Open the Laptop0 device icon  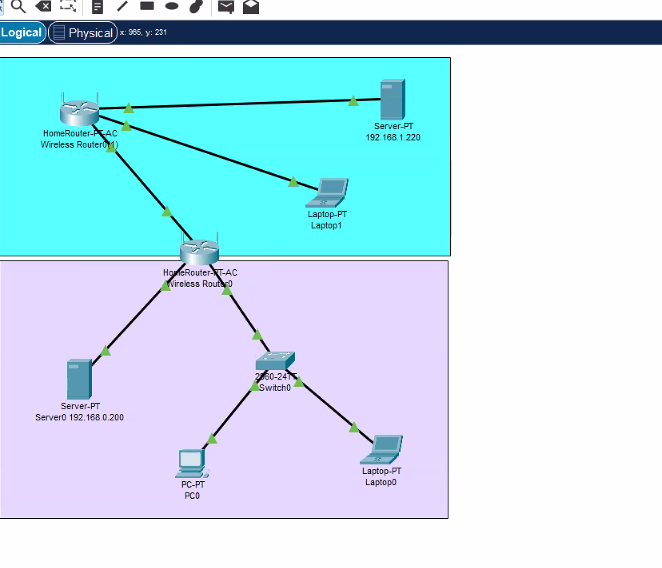coord(381,450)
